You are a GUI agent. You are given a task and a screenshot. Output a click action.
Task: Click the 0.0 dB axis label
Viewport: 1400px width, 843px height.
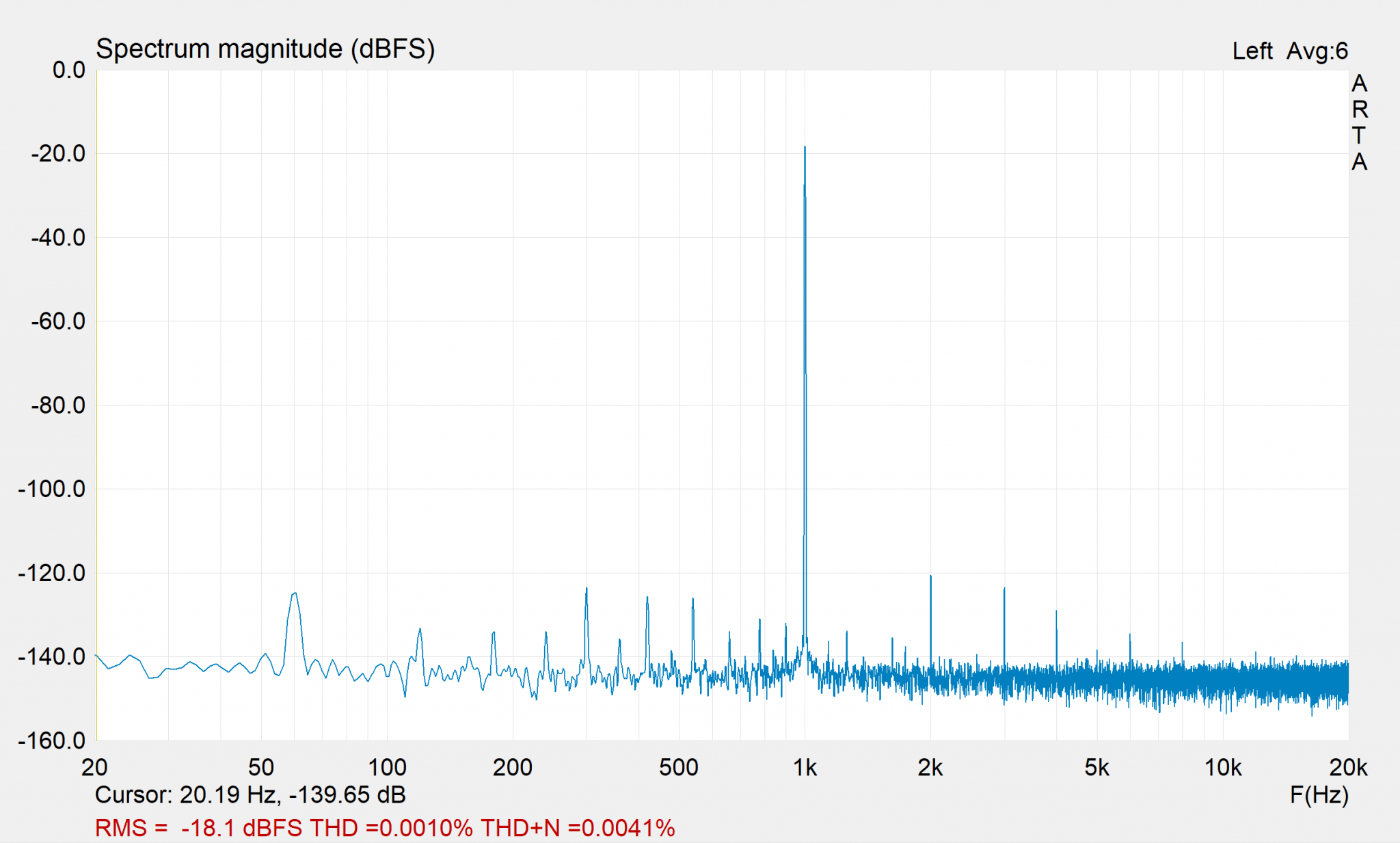69,70
